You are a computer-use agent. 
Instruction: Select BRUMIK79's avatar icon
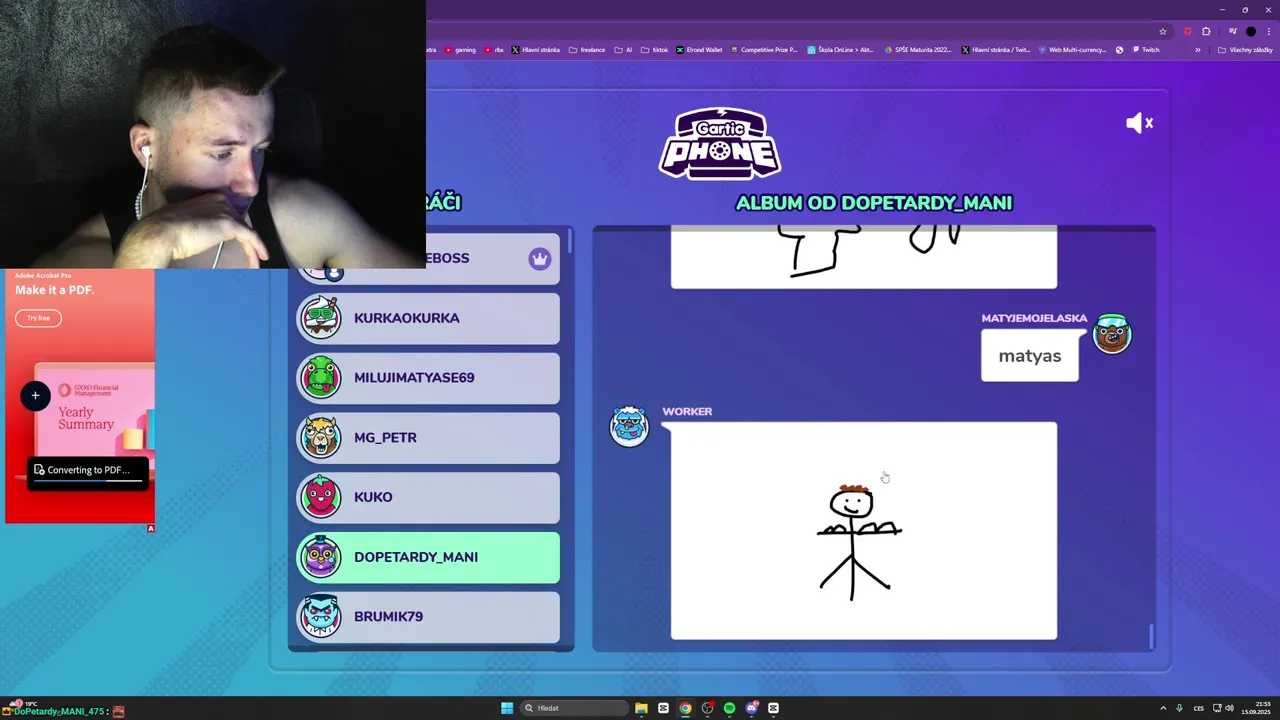(x=321, y=616)
